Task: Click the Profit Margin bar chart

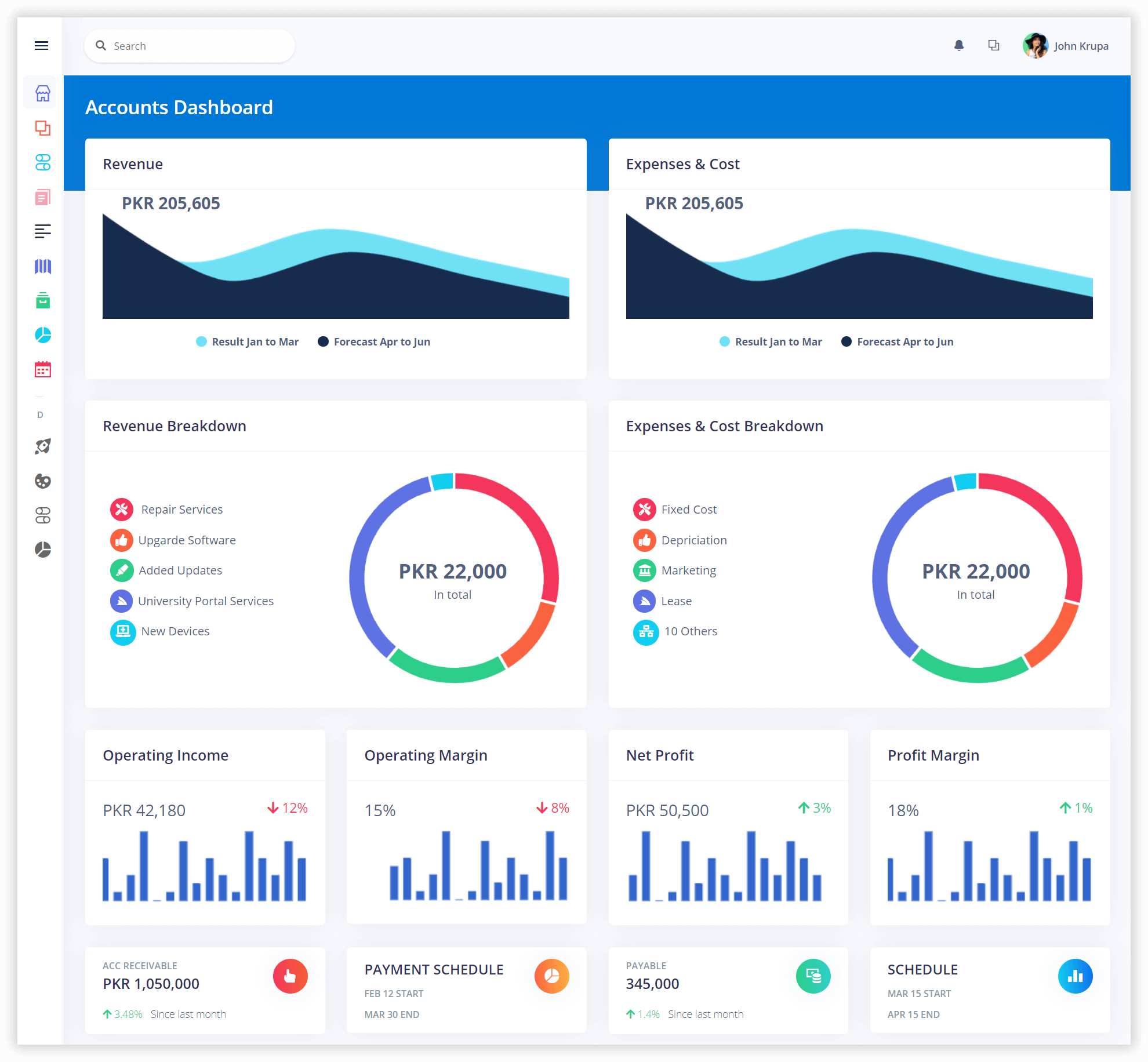Action: [x=989, y=866]
